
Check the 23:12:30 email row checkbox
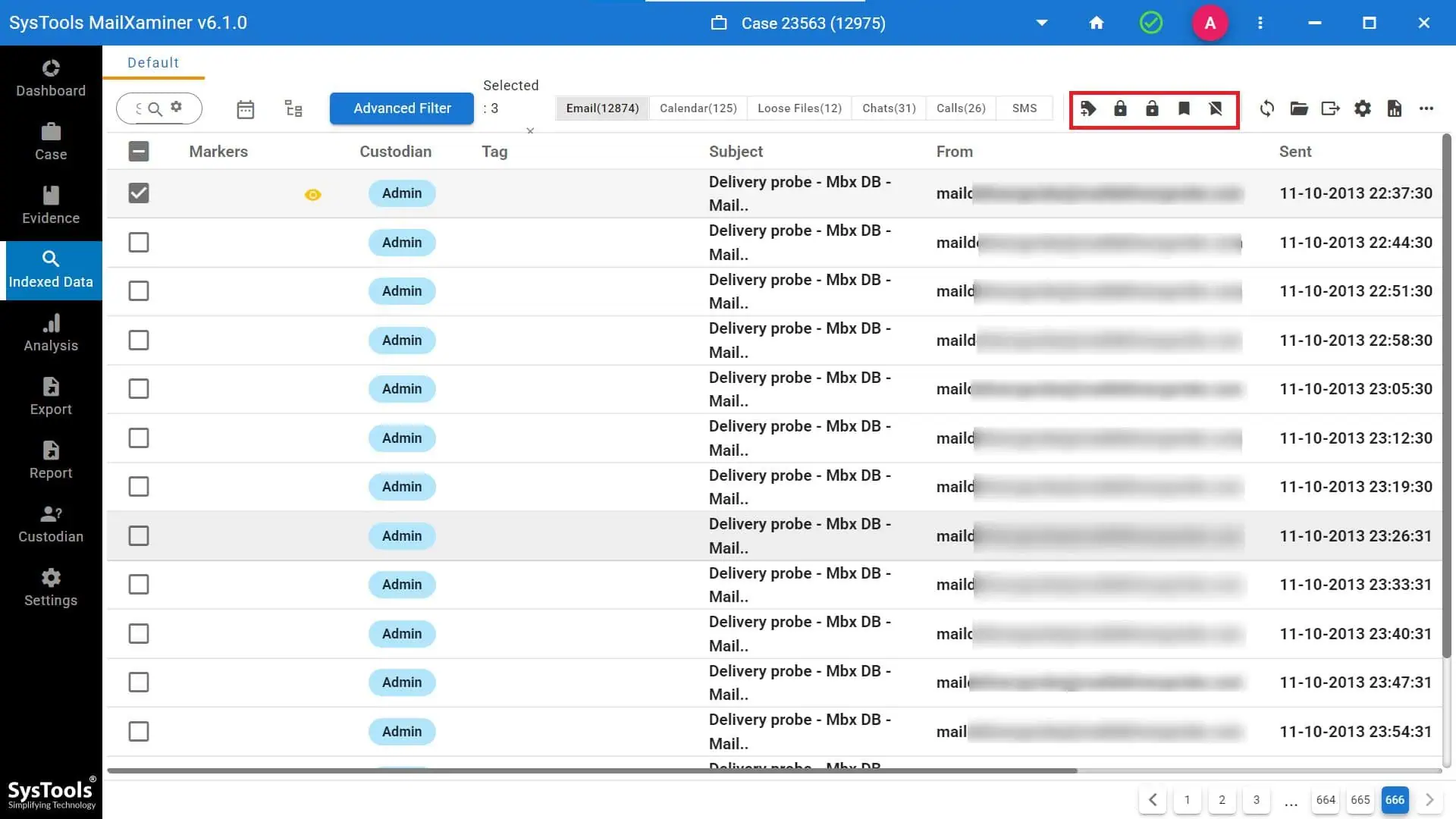pyautogui.click(x=139, y=438)
